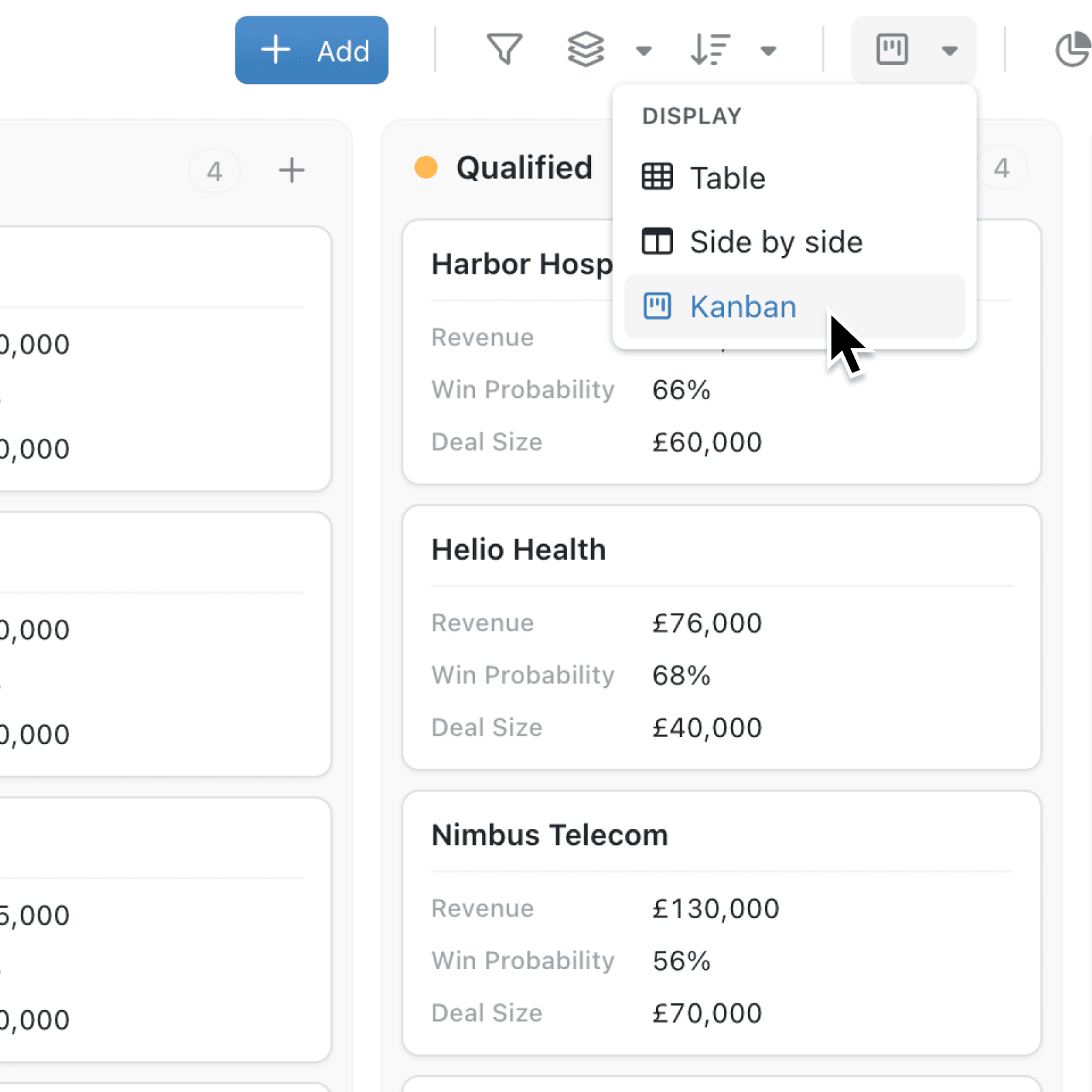This screenshot has height=1092, width=1092.
Task: Click Nimbus Telecom deal size £70,000
Action: pyautogui.click(x=707, y=1013)
